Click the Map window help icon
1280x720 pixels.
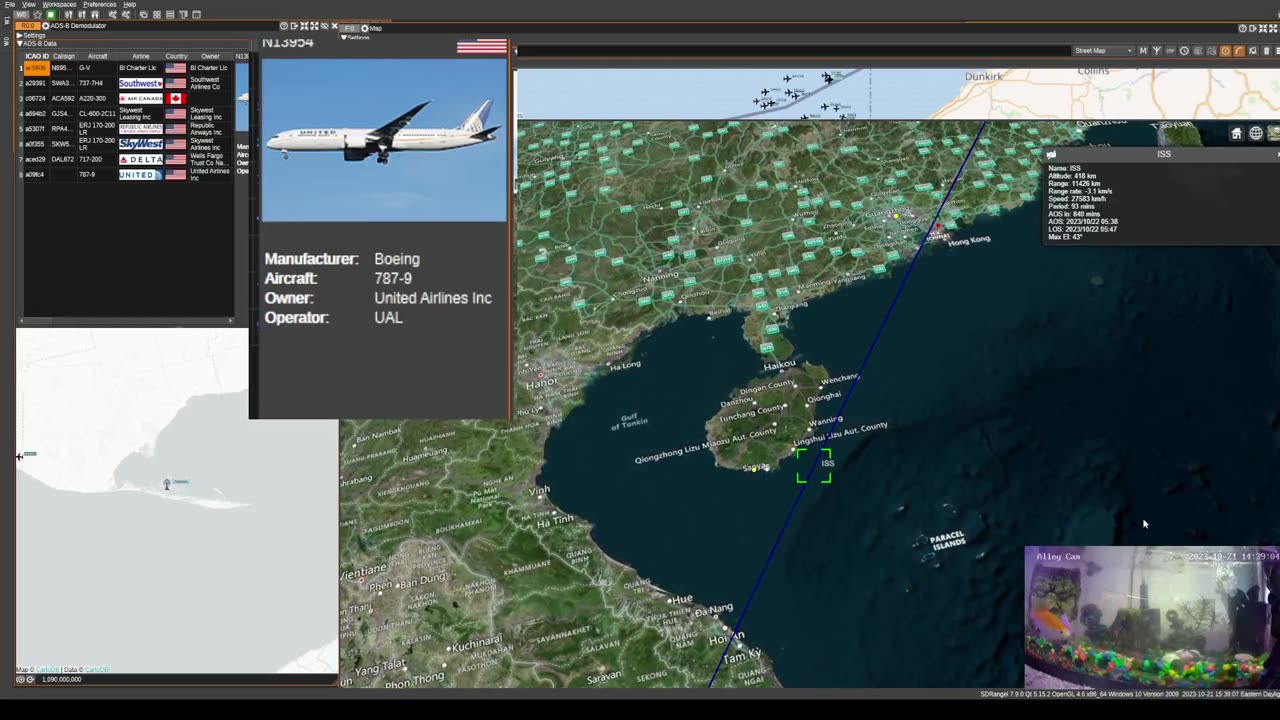pyautogui.click(x=1243, y=28)
